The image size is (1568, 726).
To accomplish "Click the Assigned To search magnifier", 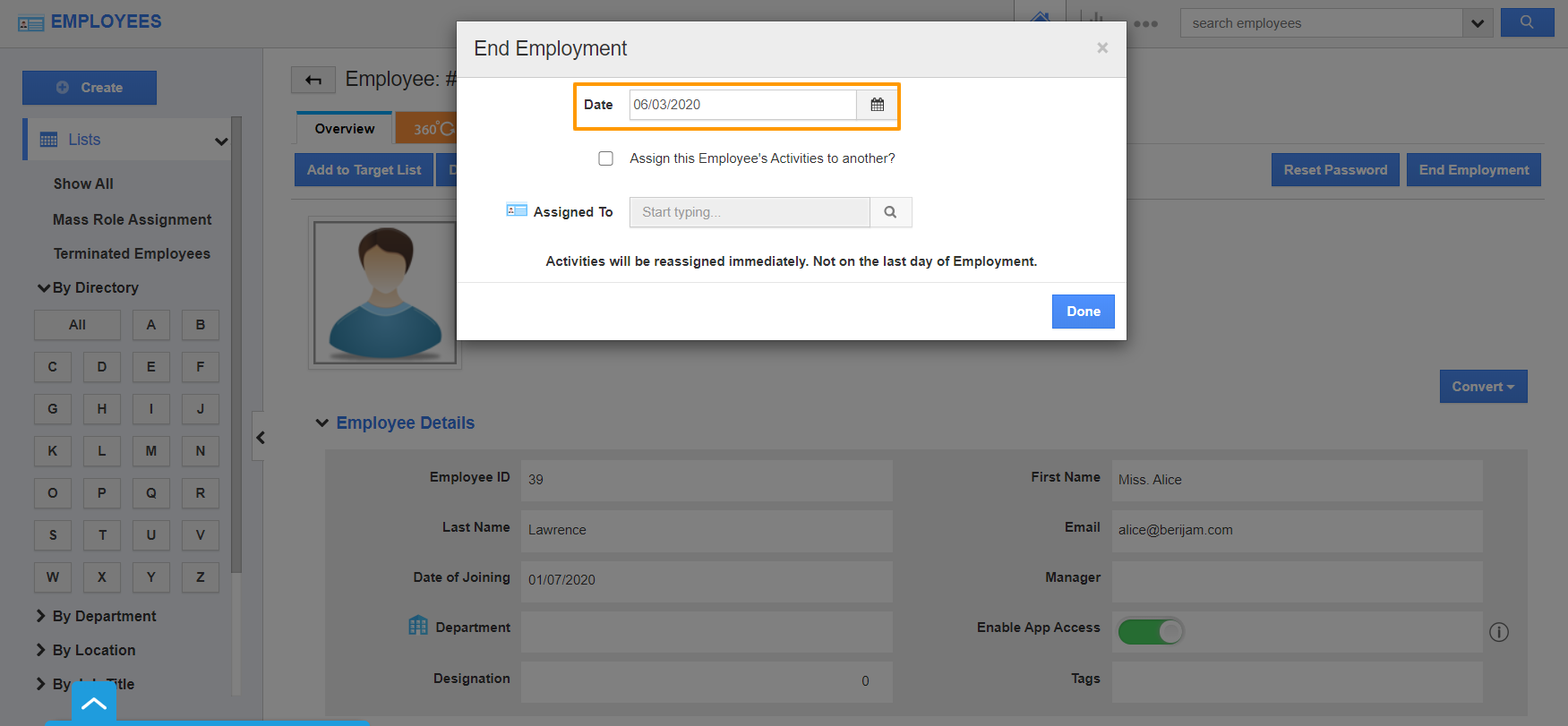I will pyautogui.click(x=890, y=212).
